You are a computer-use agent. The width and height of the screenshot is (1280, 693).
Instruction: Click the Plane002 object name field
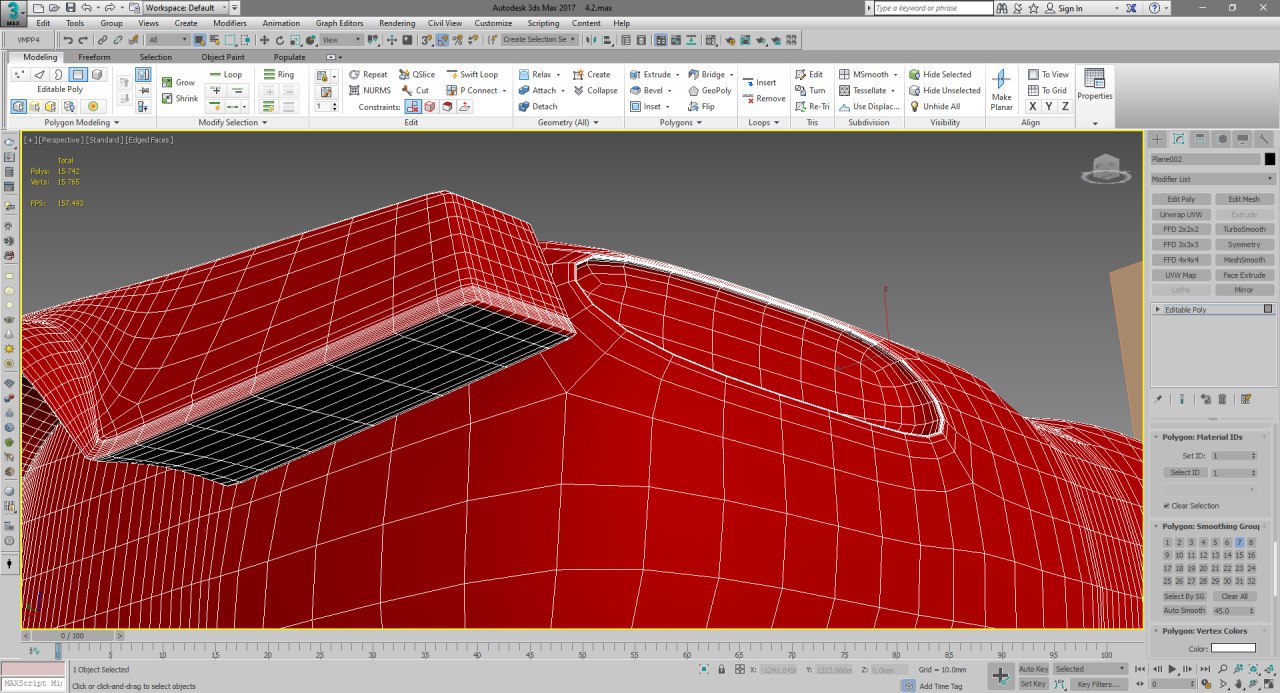[1205, 159]
